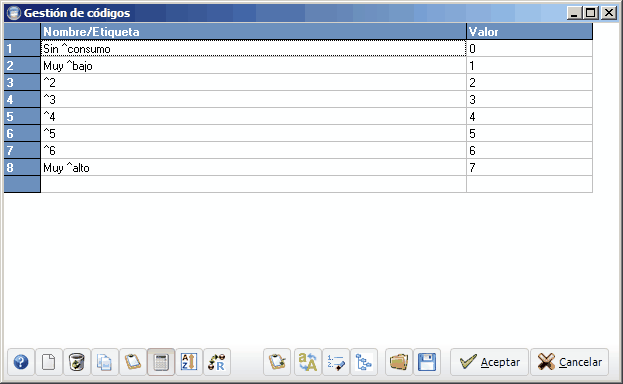Image resolution: width=623 pixels, height=384 pixels.
Task: Sort codes with the A-Z sort icon
Action: (189, 362)
